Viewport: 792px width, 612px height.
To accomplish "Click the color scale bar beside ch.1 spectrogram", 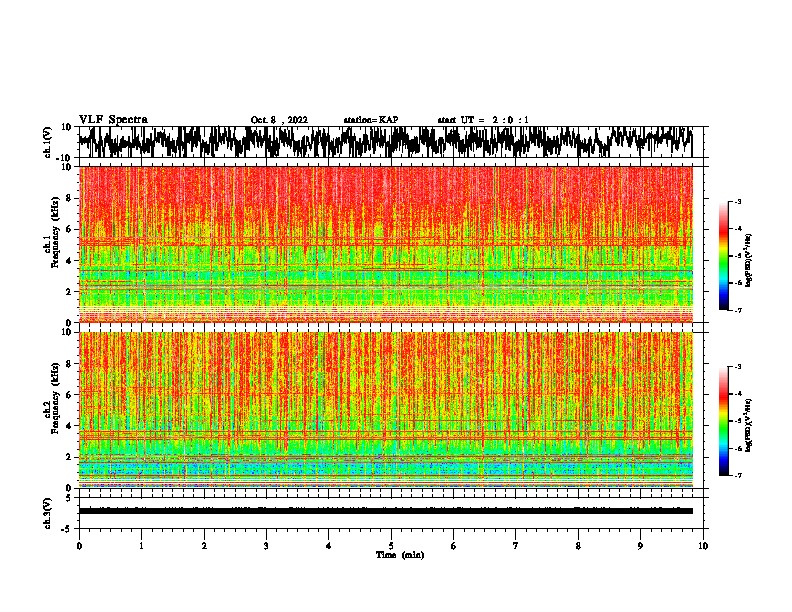I will tap(723, 256).
